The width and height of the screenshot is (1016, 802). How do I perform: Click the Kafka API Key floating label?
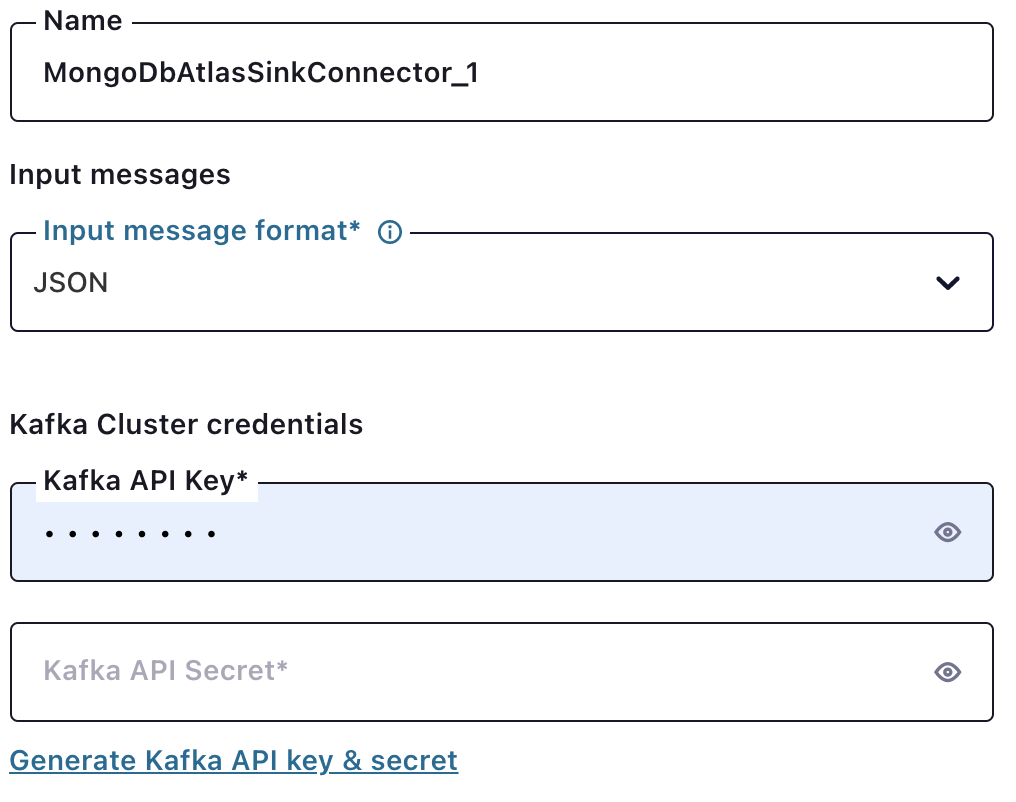pyautogui.click(x=140, y=481)
